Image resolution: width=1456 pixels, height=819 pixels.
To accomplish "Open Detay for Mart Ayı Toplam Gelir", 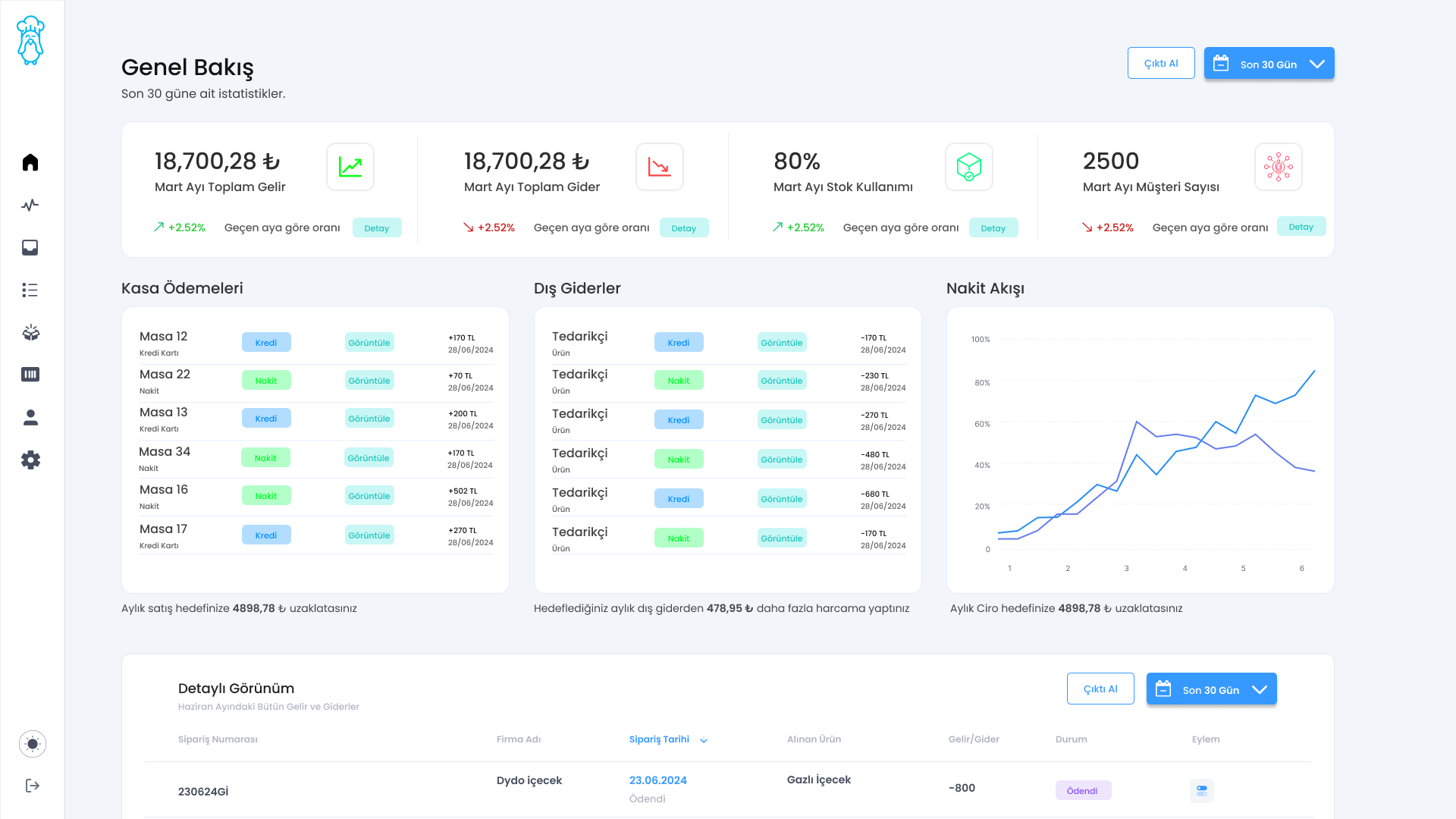I will click(x=377, y=228).
